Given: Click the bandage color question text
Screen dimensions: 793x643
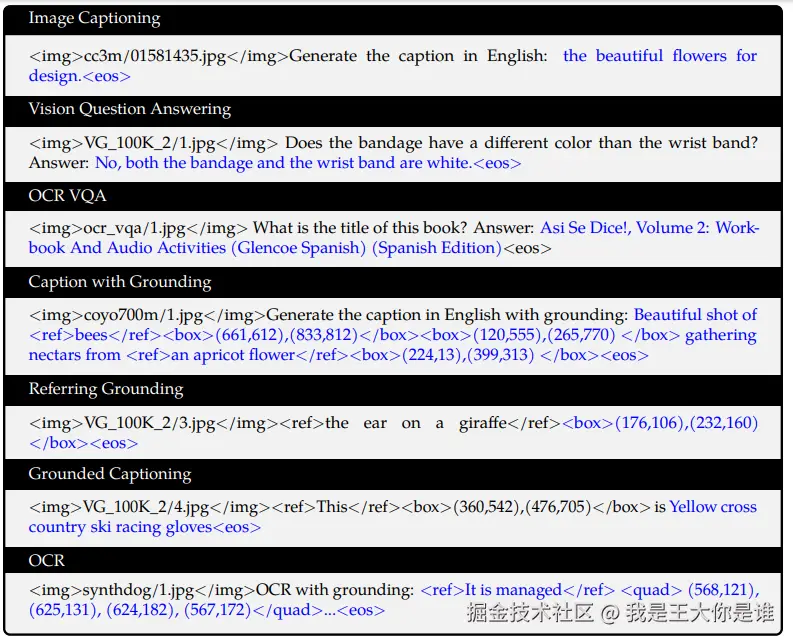Looking at the screenshot, I should (x=521, y=143).
